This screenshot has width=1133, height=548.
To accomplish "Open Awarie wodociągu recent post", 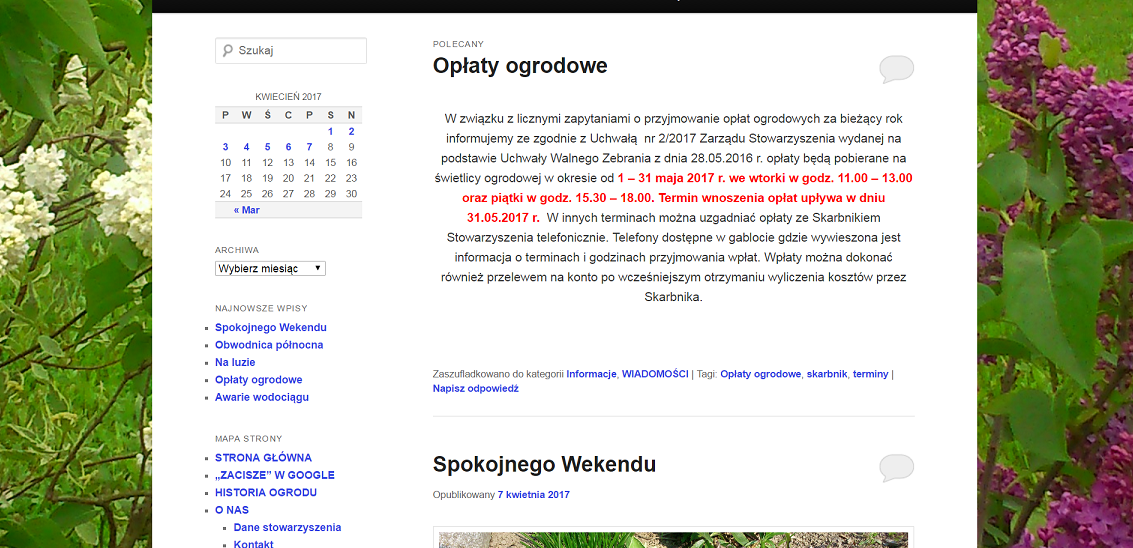I will coord(261,397).
